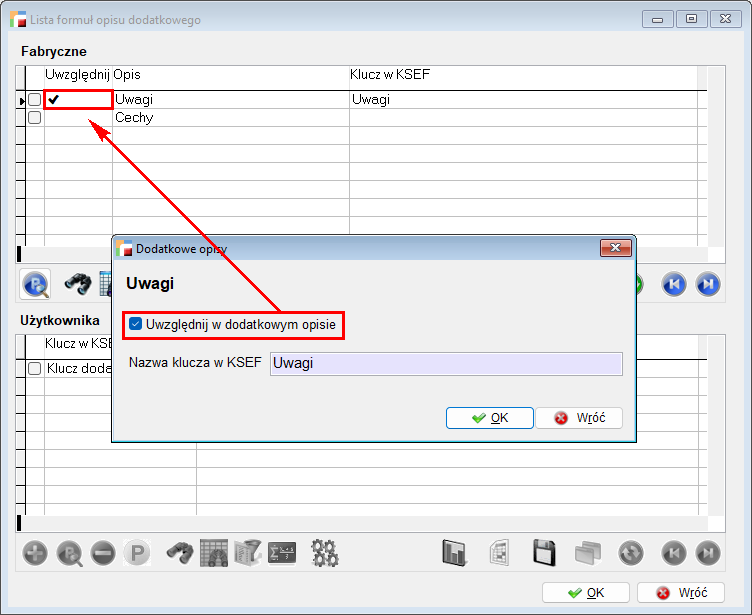Click the refresh icon in the Użytkownika toolbar

tap(630, 552)
